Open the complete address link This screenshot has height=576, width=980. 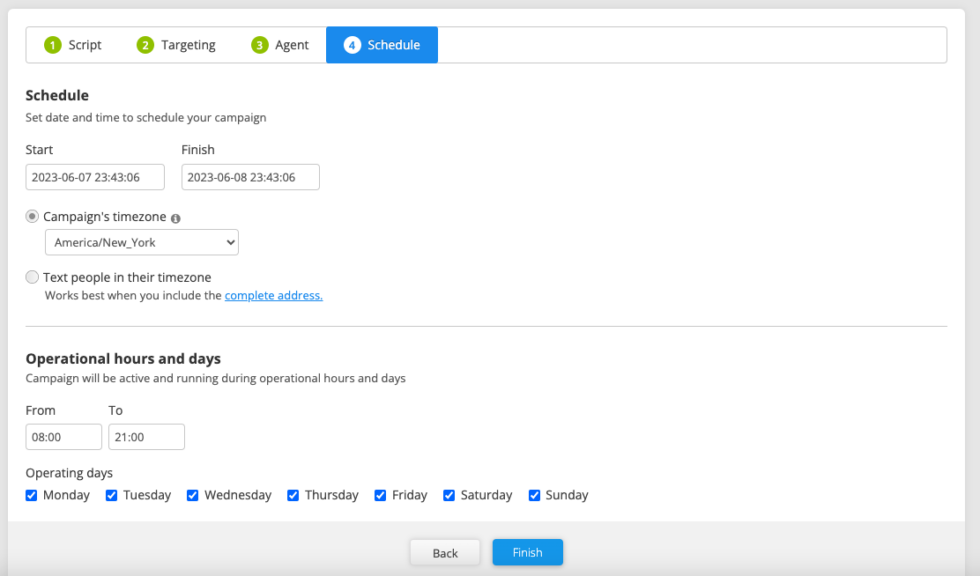pos(273,296)
